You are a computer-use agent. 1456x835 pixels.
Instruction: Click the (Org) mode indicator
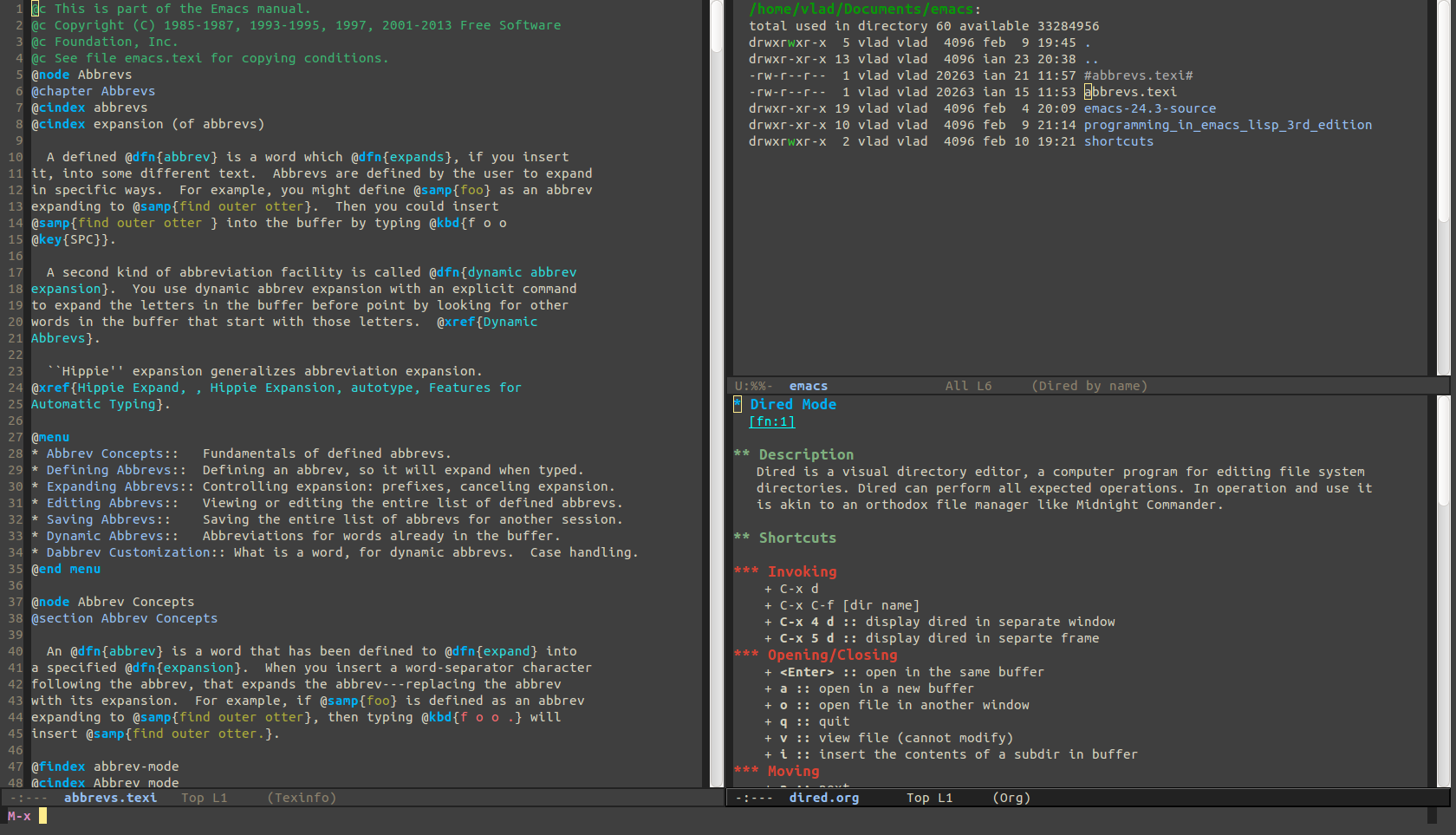click(1011, 798)
